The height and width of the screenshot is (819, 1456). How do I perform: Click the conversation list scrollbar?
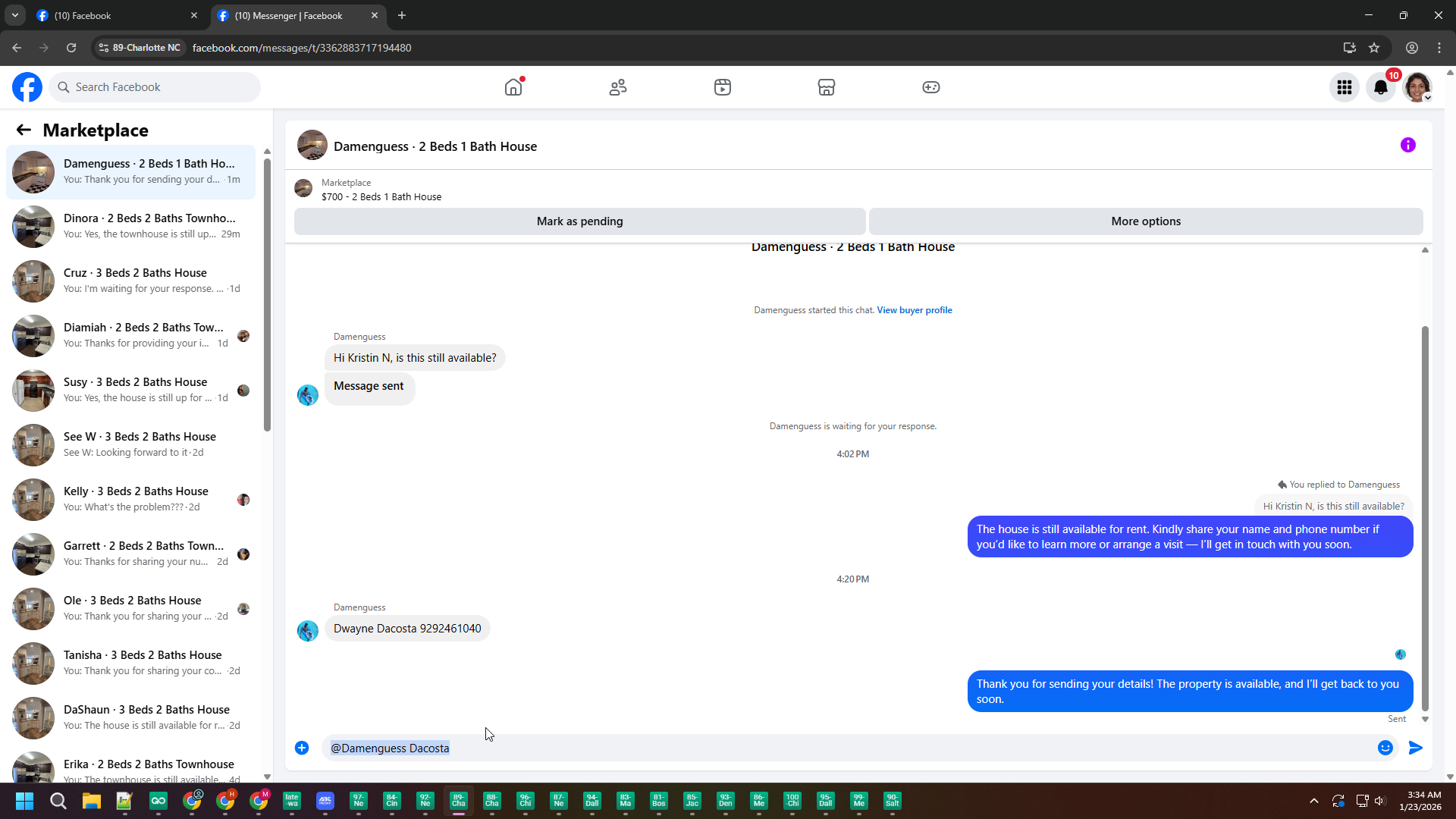267,294
